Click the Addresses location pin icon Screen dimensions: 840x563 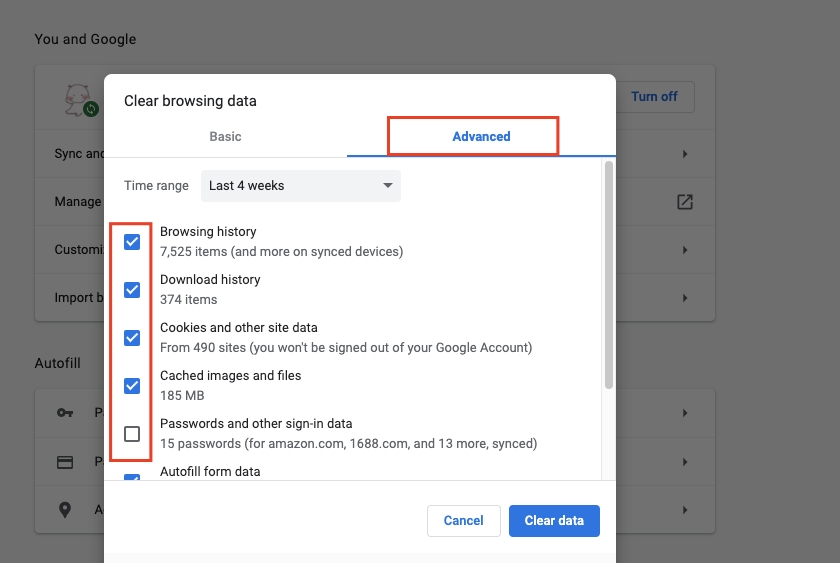(x=65, y=510)
